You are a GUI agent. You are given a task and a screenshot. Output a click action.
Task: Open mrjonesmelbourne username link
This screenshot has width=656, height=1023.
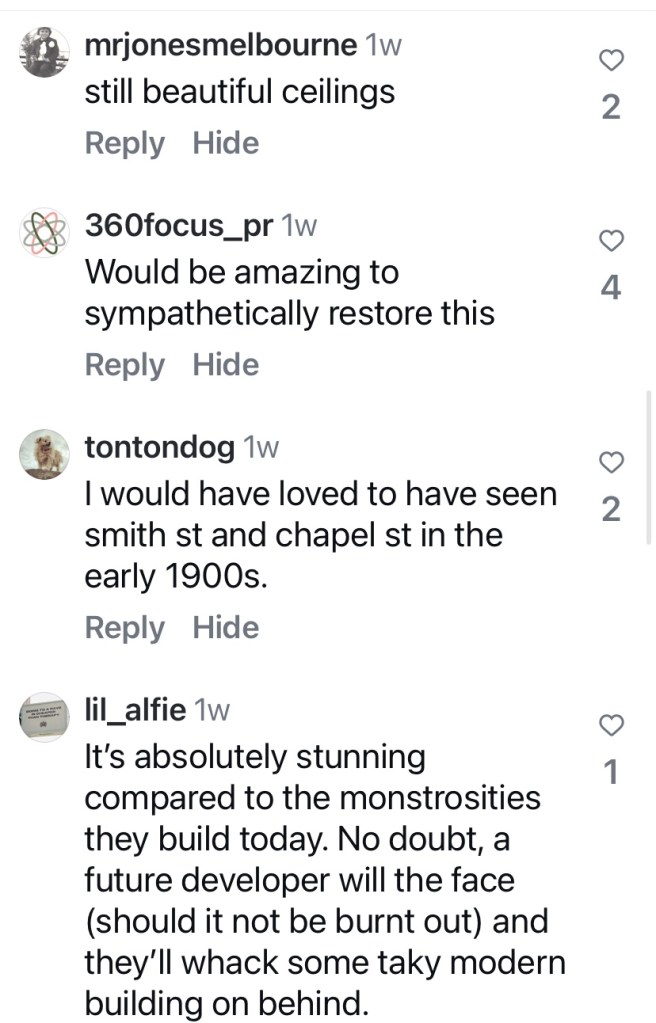tap(221, 45)
